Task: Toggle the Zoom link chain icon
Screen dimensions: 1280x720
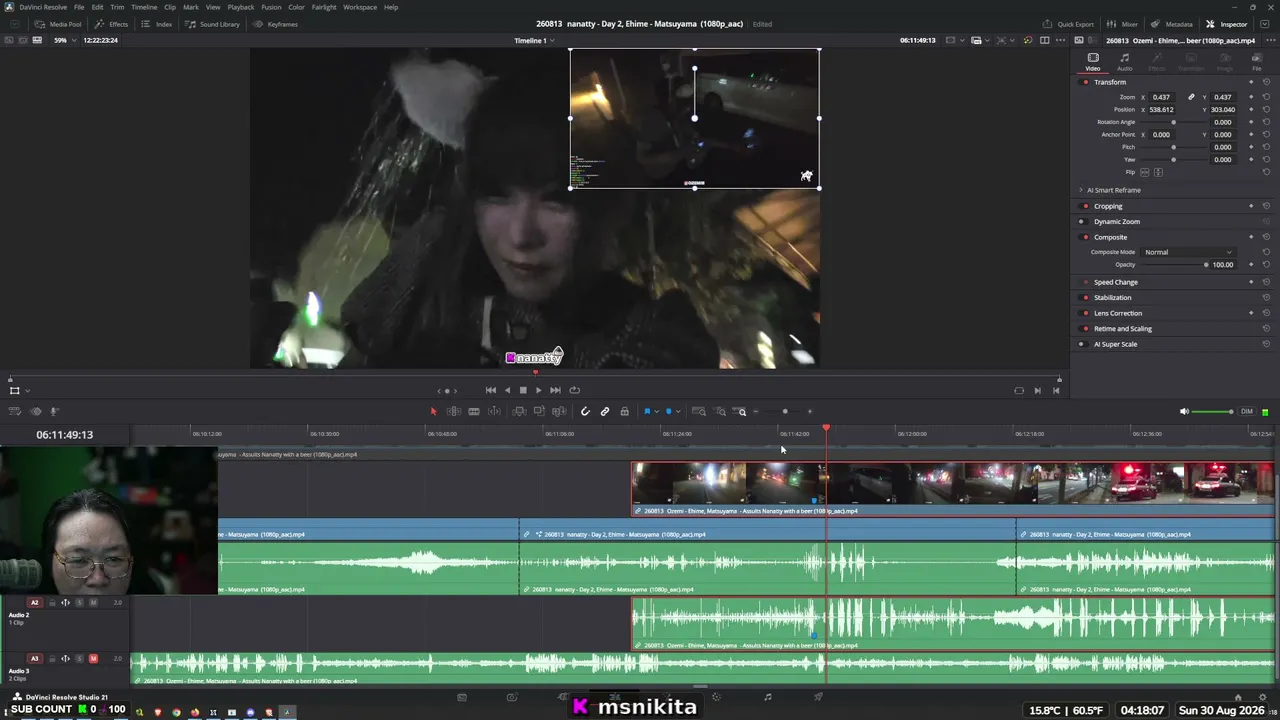Action: coord(1191,97)
